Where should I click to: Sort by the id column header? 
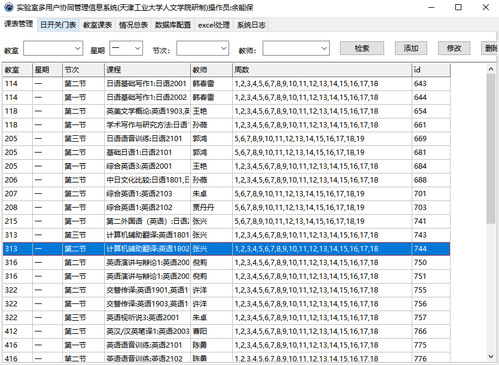pos(431,70)
